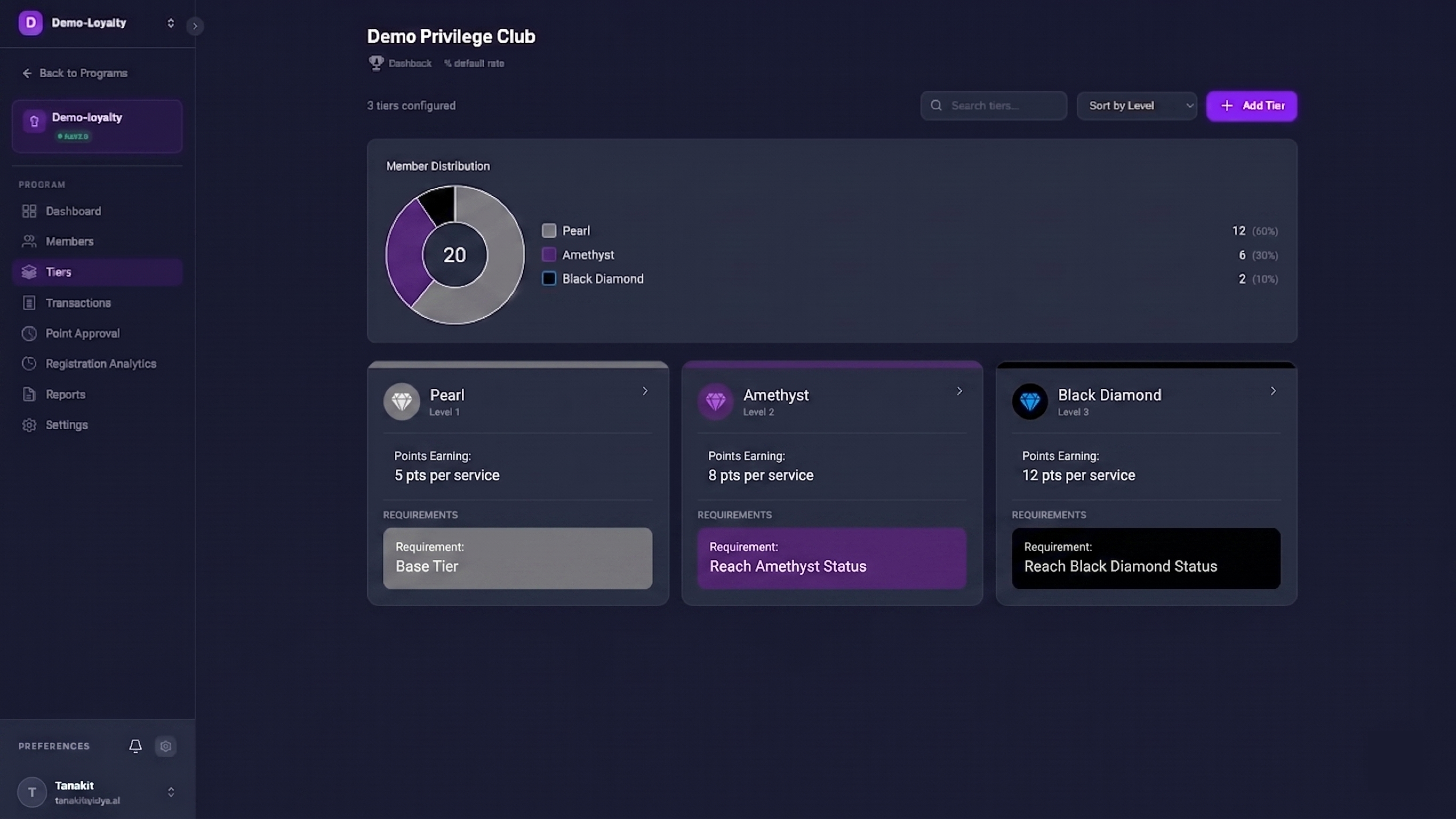Open the Reports page
The width and height of the screenshot is (1456, 819).
(x=97, y=395)
